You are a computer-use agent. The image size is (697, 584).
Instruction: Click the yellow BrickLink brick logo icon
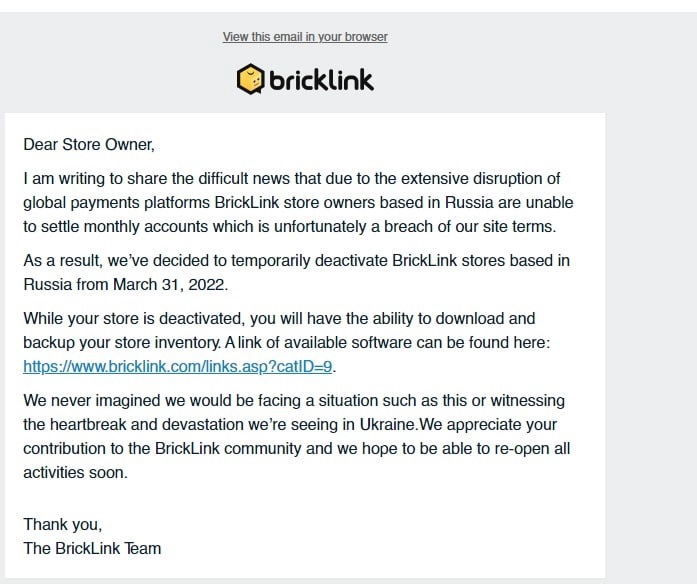tap(250, 79)
